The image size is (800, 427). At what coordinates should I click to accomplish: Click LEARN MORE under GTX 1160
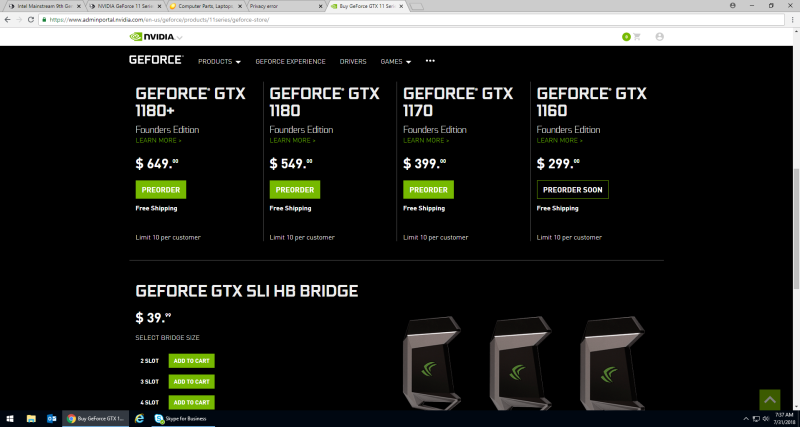pos(560,140)
